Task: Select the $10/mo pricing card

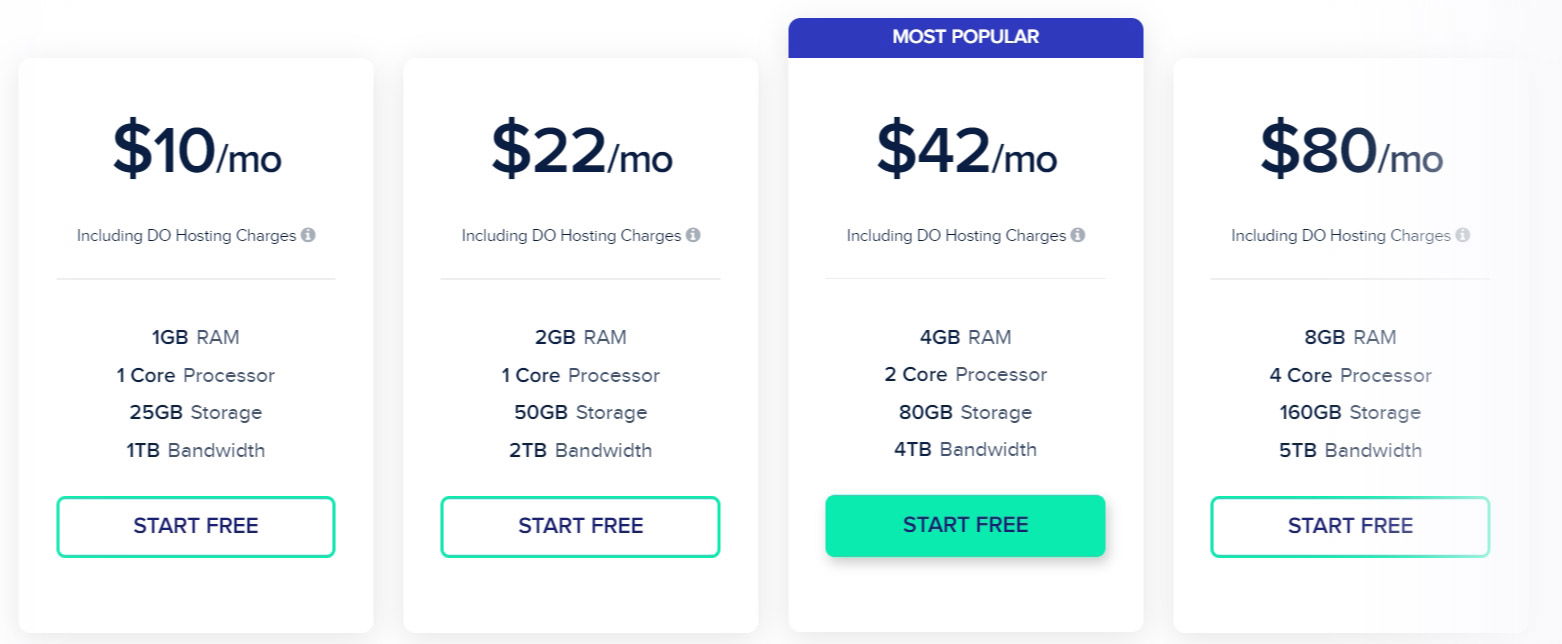Action: click(x=196, y=340)
